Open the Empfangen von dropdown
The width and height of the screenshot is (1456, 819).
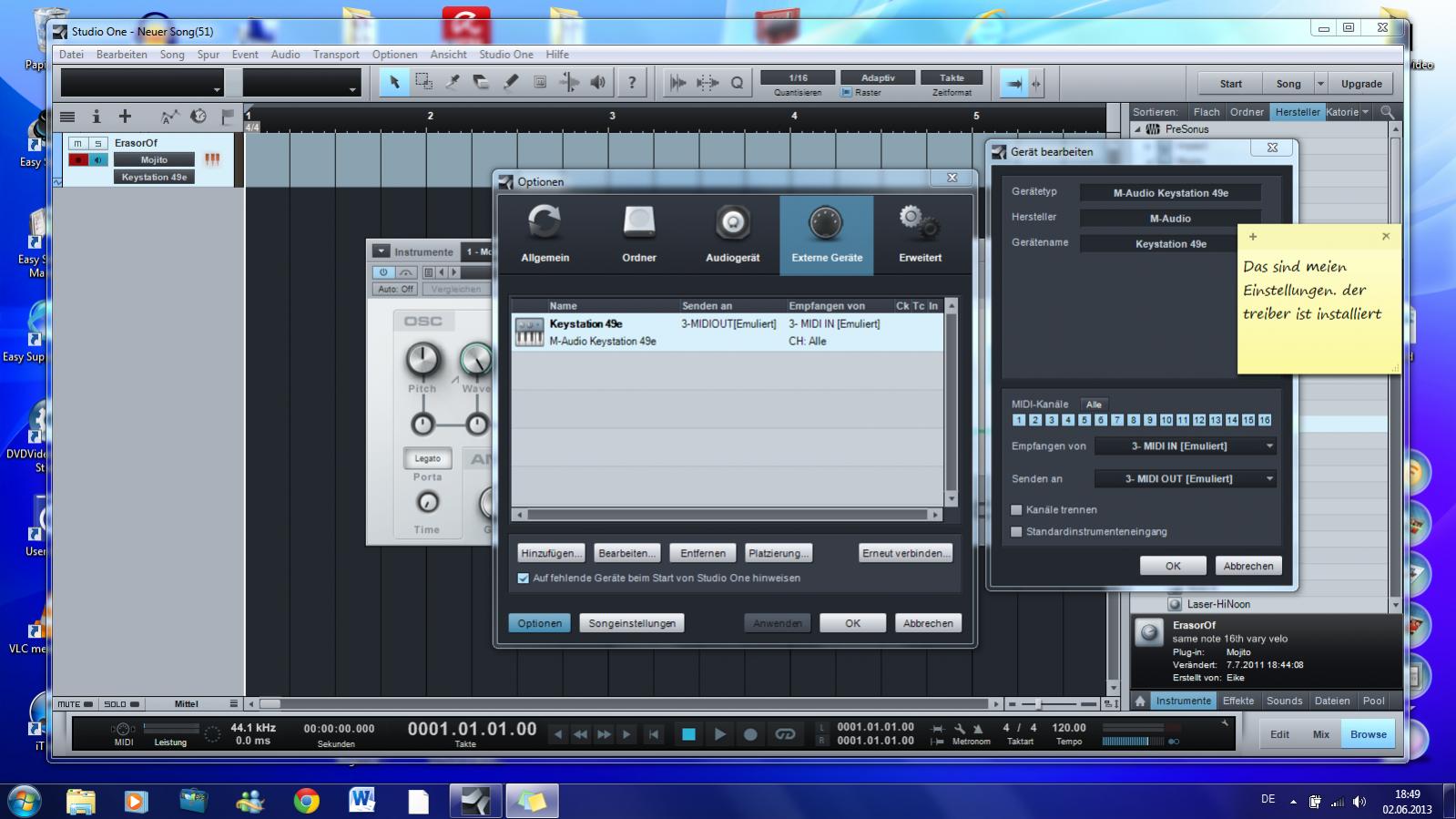point(1185,446)
